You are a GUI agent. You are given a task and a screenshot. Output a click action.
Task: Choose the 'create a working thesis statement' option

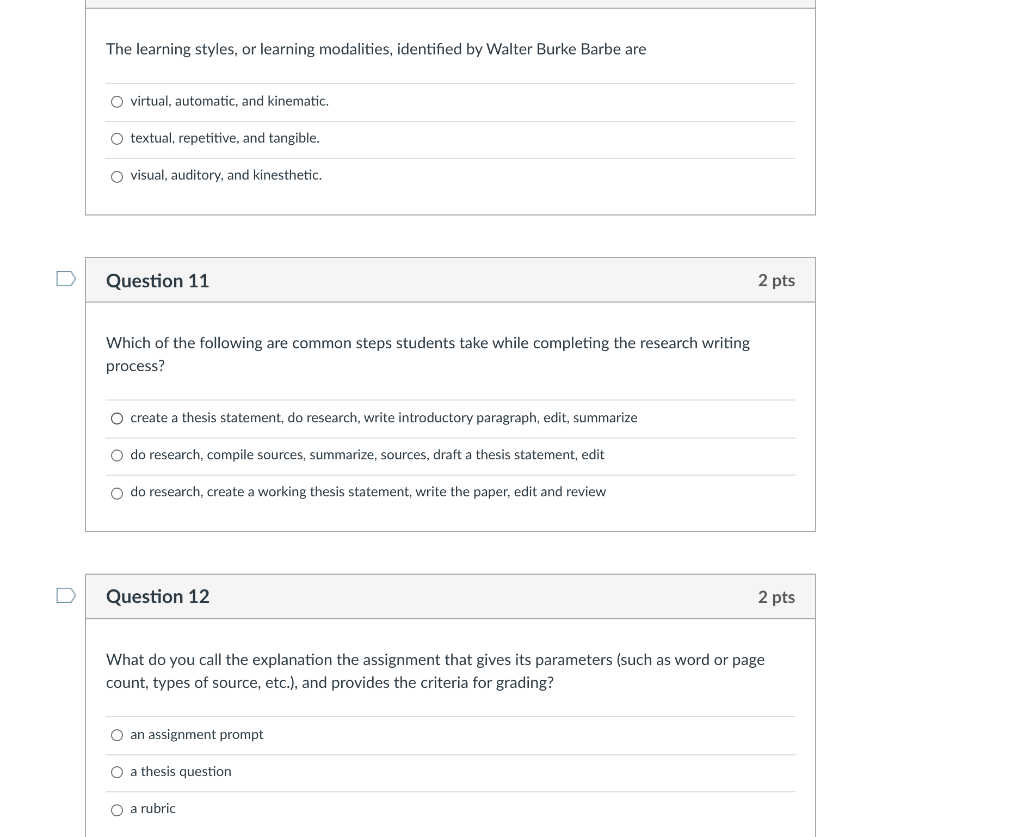117,492
